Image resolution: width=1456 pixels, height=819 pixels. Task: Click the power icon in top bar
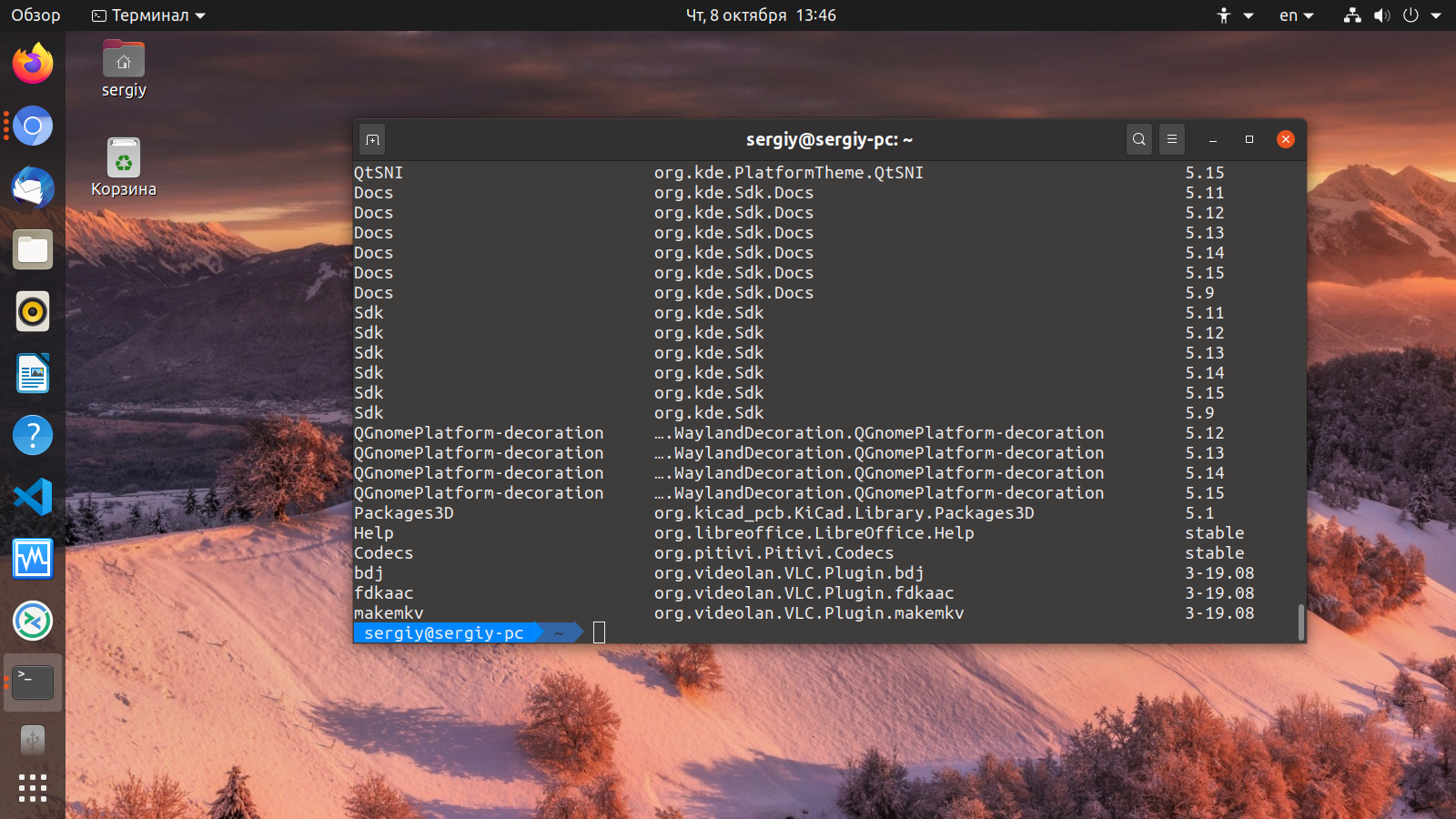pyautogui.click(x=1410, y=15)
